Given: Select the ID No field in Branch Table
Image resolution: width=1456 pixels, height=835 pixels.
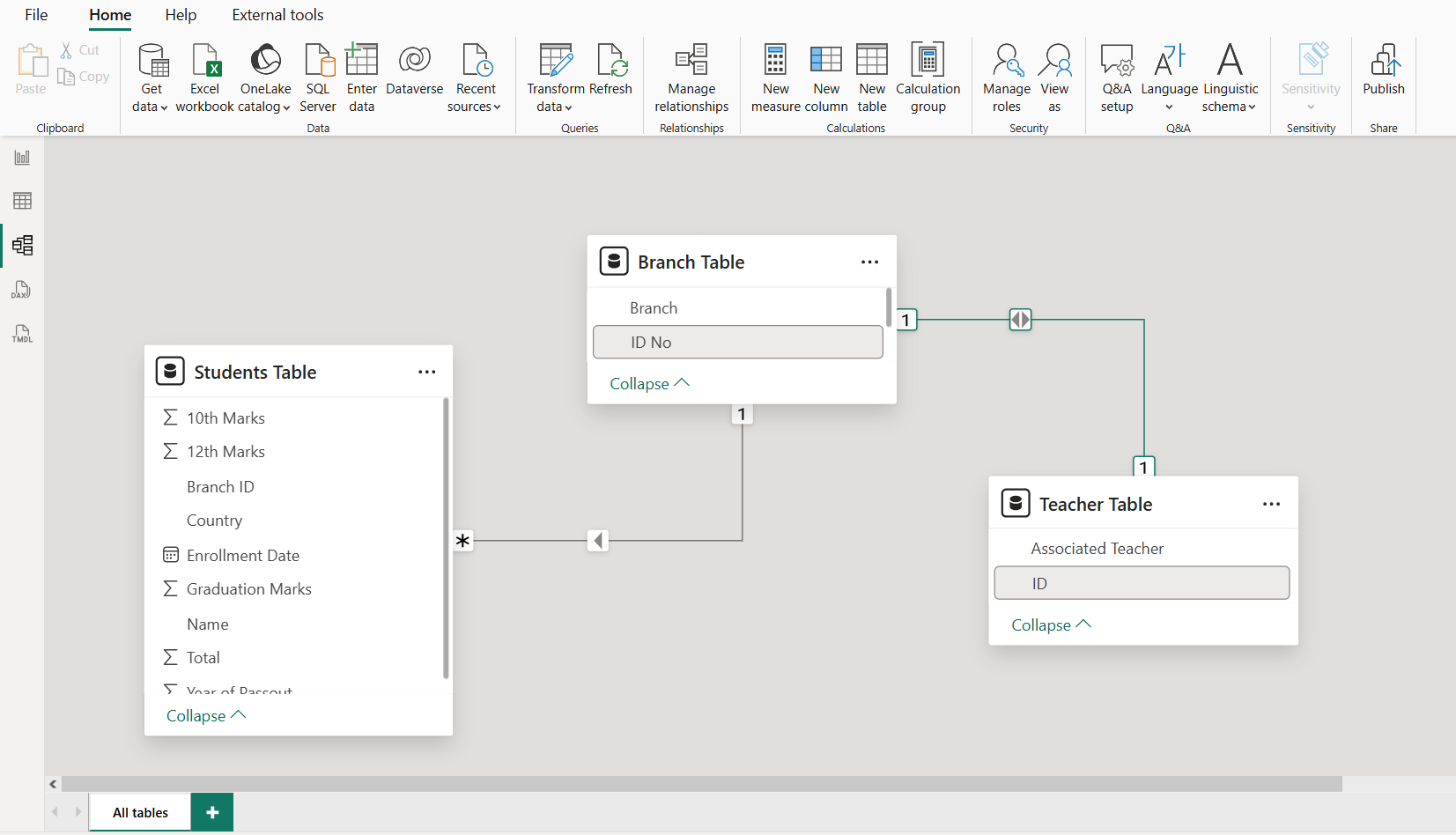Looking at the screenshot, I should [x=738, y=342].
